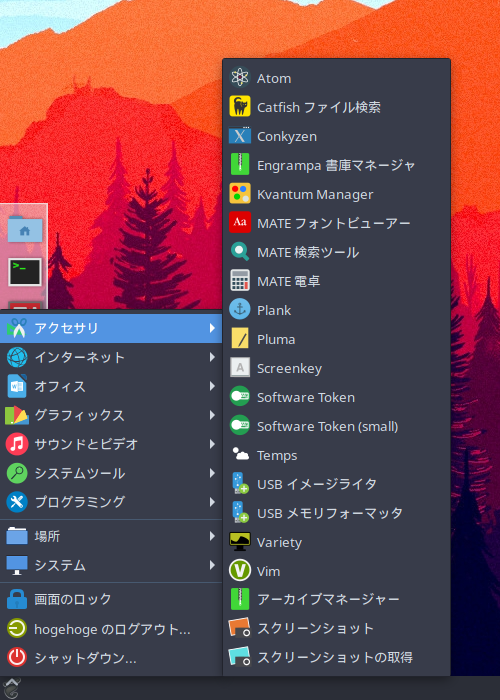The width and height of the screenshot is (500, 700).
Task: Open MATE 電卓 from its label
Action: pos(288,281)
